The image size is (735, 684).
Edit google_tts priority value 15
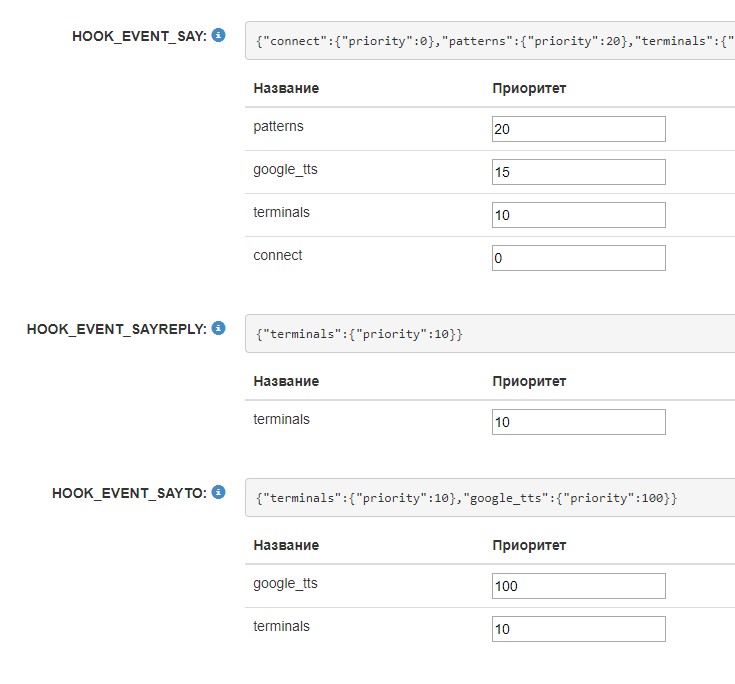coord(578,172)
